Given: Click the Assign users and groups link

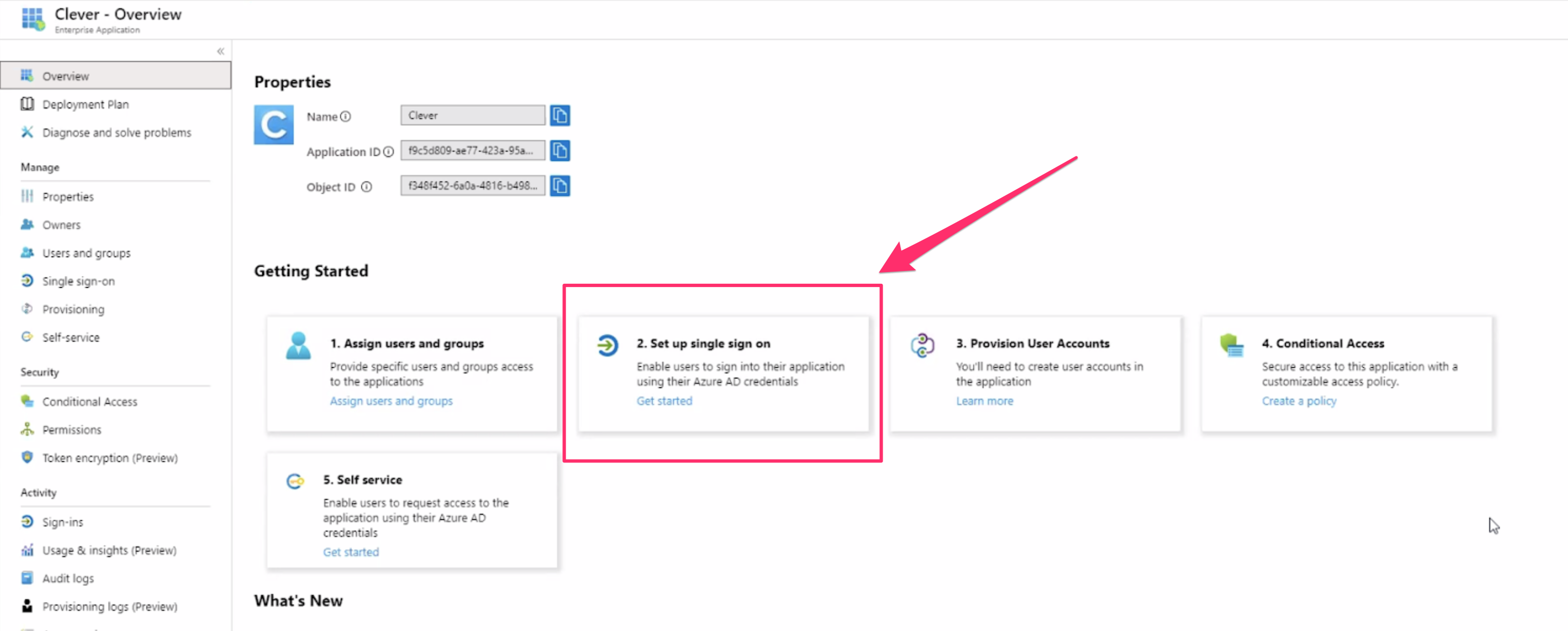Looking at the screenshot, I should [391, 401].
